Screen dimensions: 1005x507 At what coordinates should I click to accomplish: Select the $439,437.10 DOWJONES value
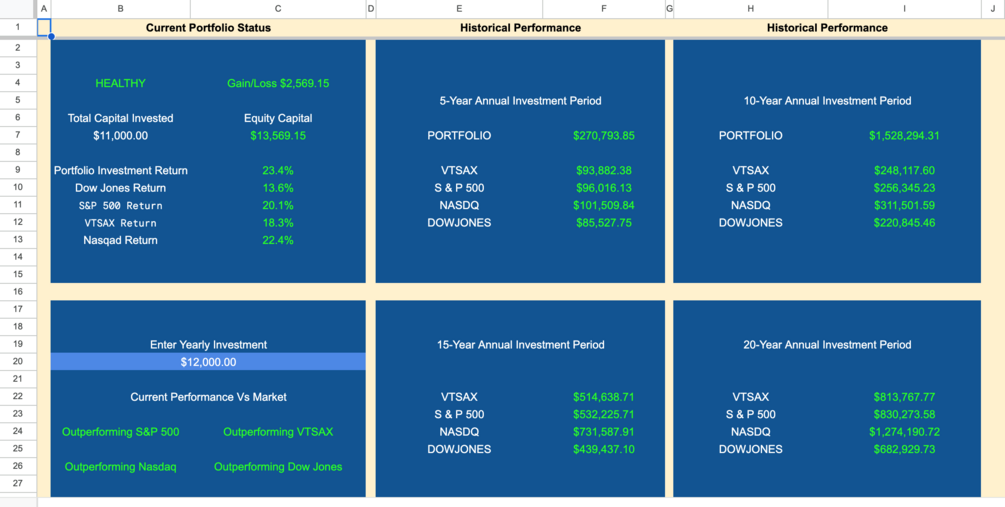(x=604, y=449)
